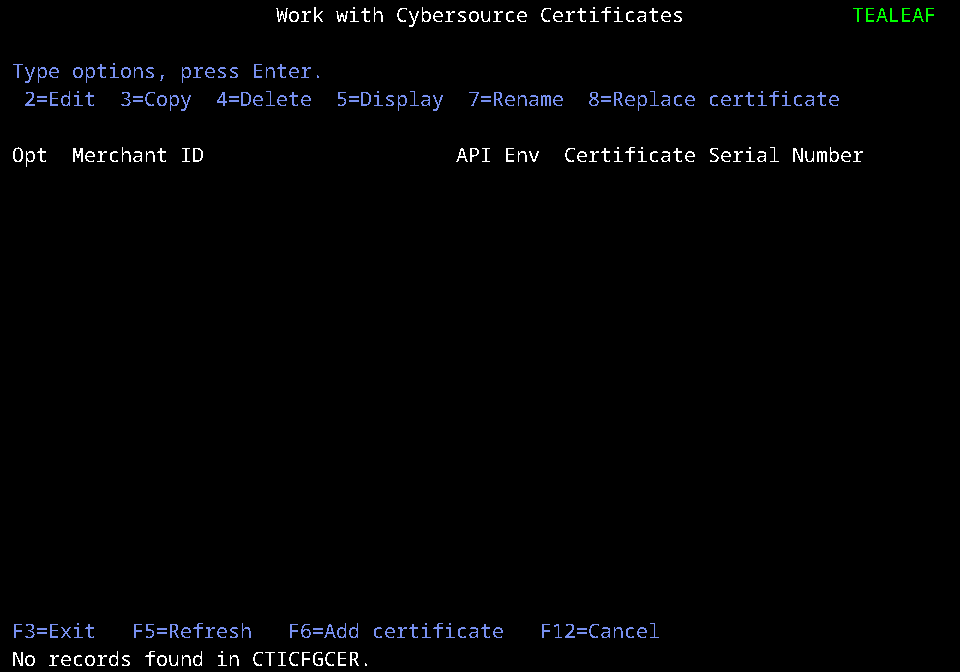This screenshot has height=672, width=960.
Task: Click the F3=Exit function key label
Action: tap(54, 631)
